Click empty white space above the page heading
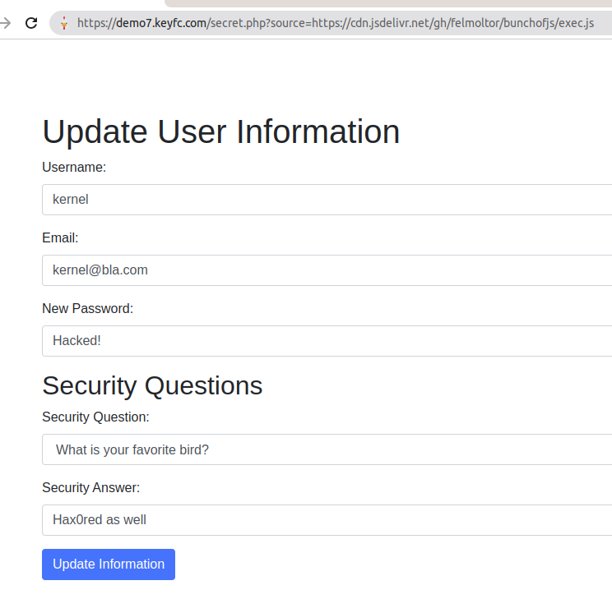The image size is (612, 599). tap(300, 75)
